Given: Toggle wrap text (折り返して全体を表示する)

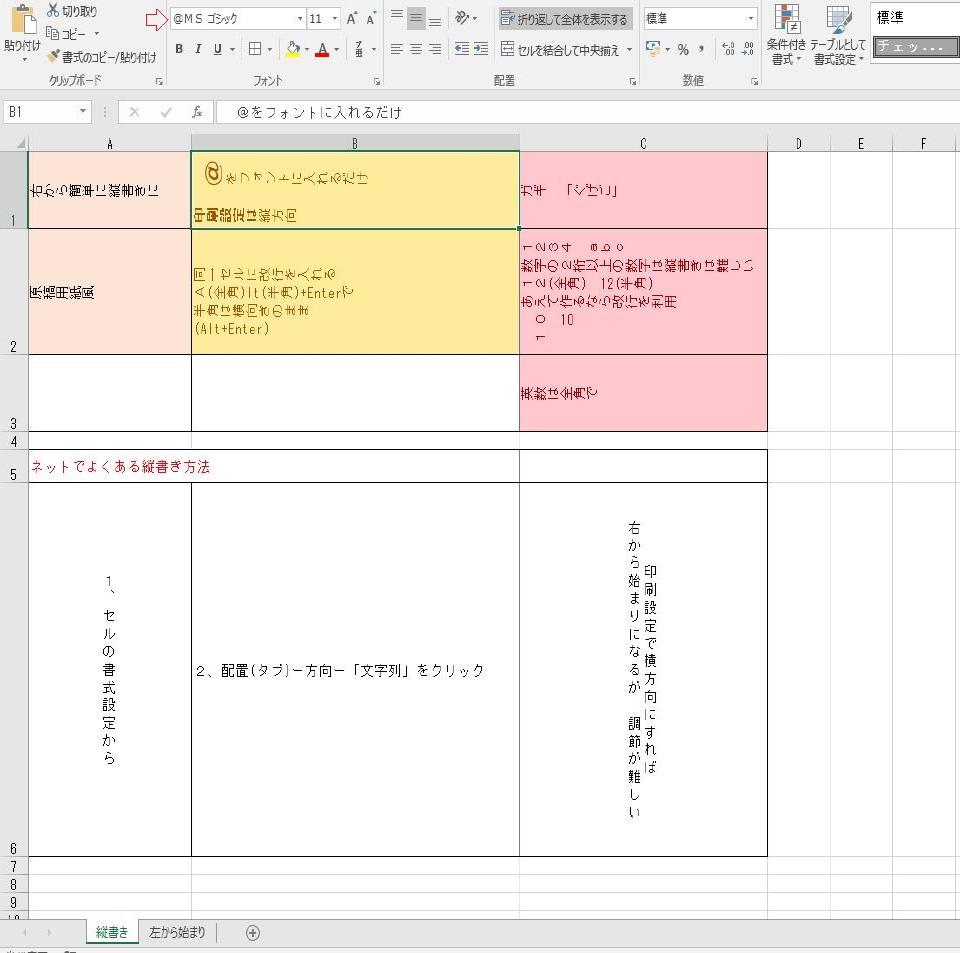Looking at the screenshot, I should coord(564,19).
